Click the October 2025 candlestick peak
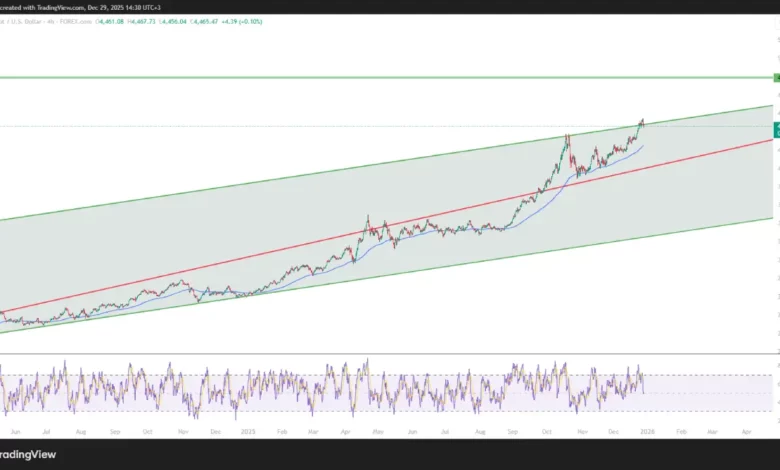Screen dimensions: 780x470 coord(567,137)
